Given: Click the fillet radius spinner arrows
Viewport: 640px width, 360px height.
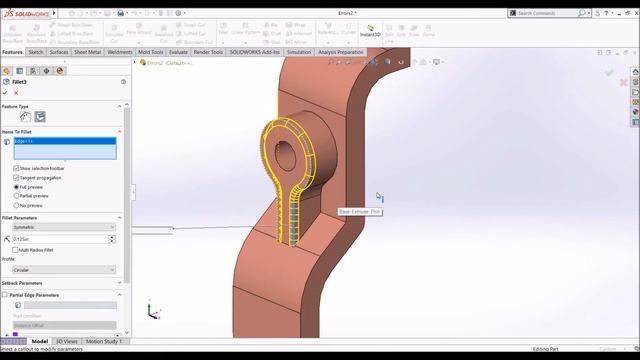Looking at the screenshot, I should coord(112,239).
